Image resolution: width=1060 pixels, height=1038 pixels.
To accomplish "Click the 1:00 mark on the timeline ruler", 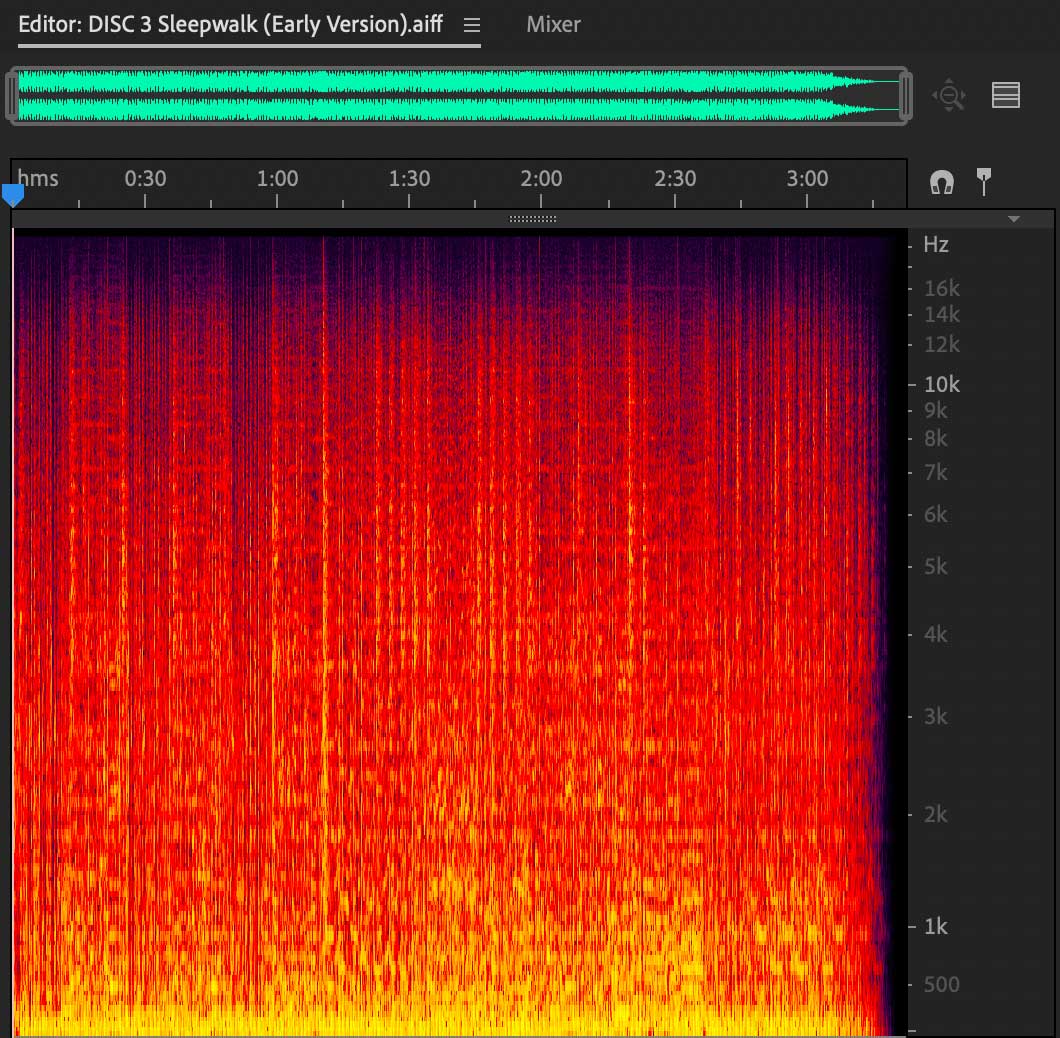I will (x=277, y=180).
